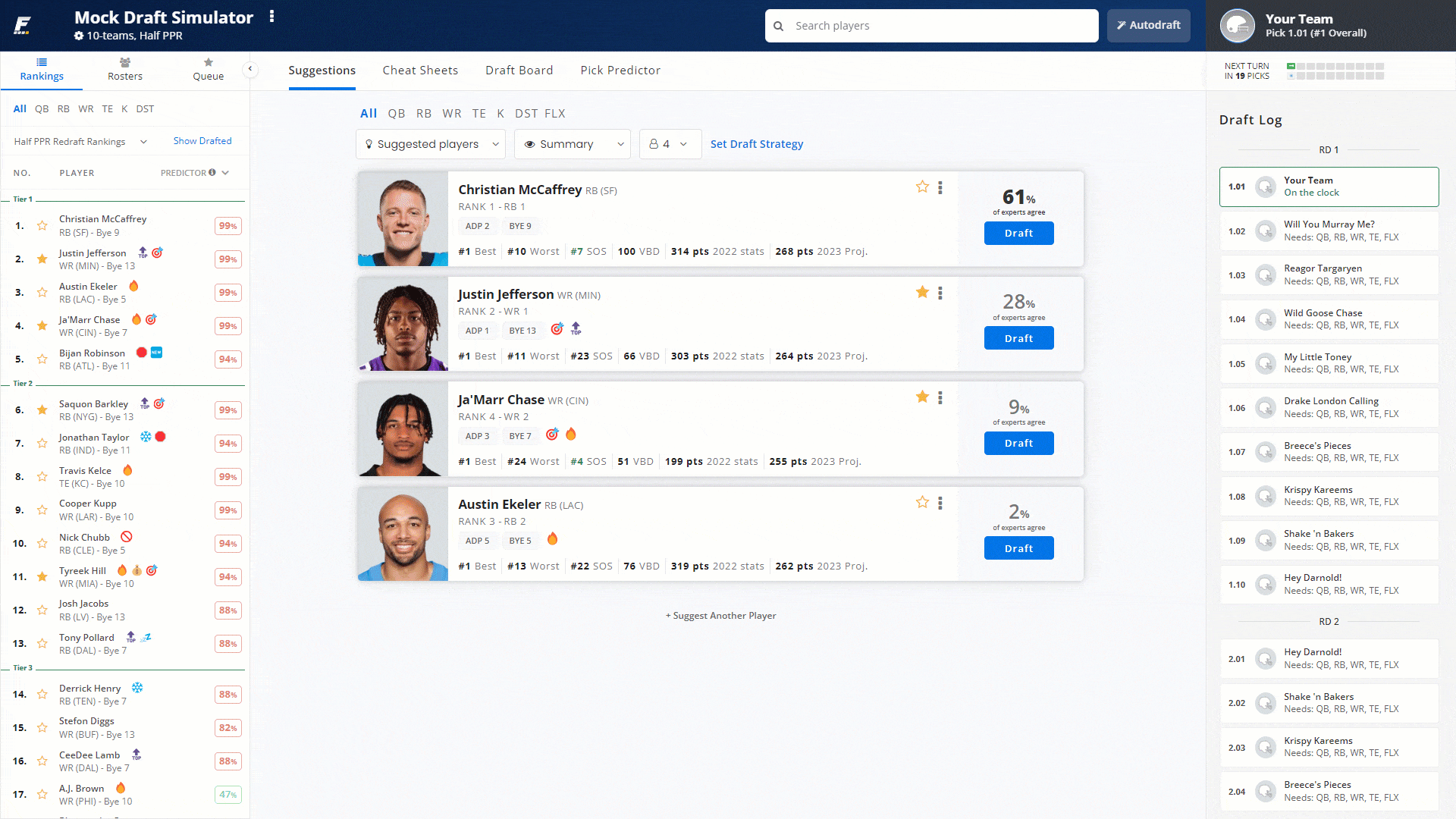Screen dimensions: 1456x819
Task: Toggle 'Show Drafted' players visibility
Action: (201, 140)
